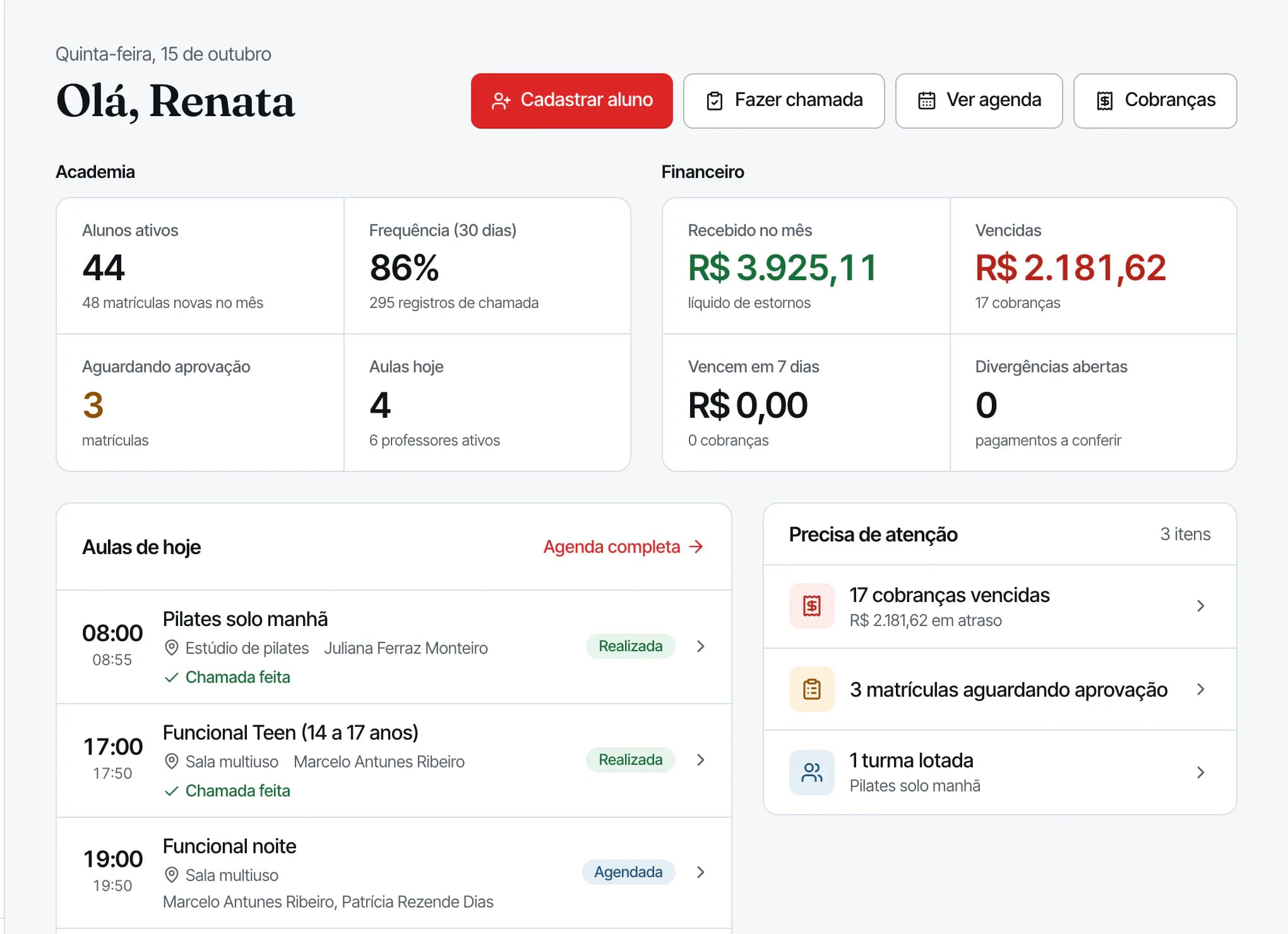Viewport: 1288px width, 934px height.
Task: Click the Funcional noite class title
Action: (x=230, y=846)
